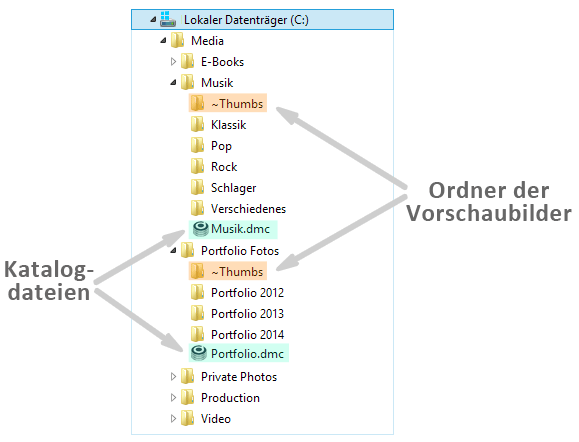The height and width of the screenshot is (442, 579).
Task: Expand the Private Photos folder
Action: [173, 377]
